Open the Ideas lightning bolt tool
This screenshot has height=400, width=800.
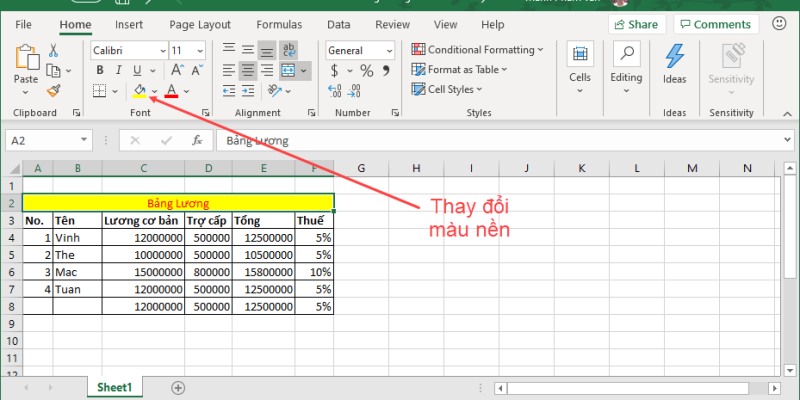coord(675,64)
